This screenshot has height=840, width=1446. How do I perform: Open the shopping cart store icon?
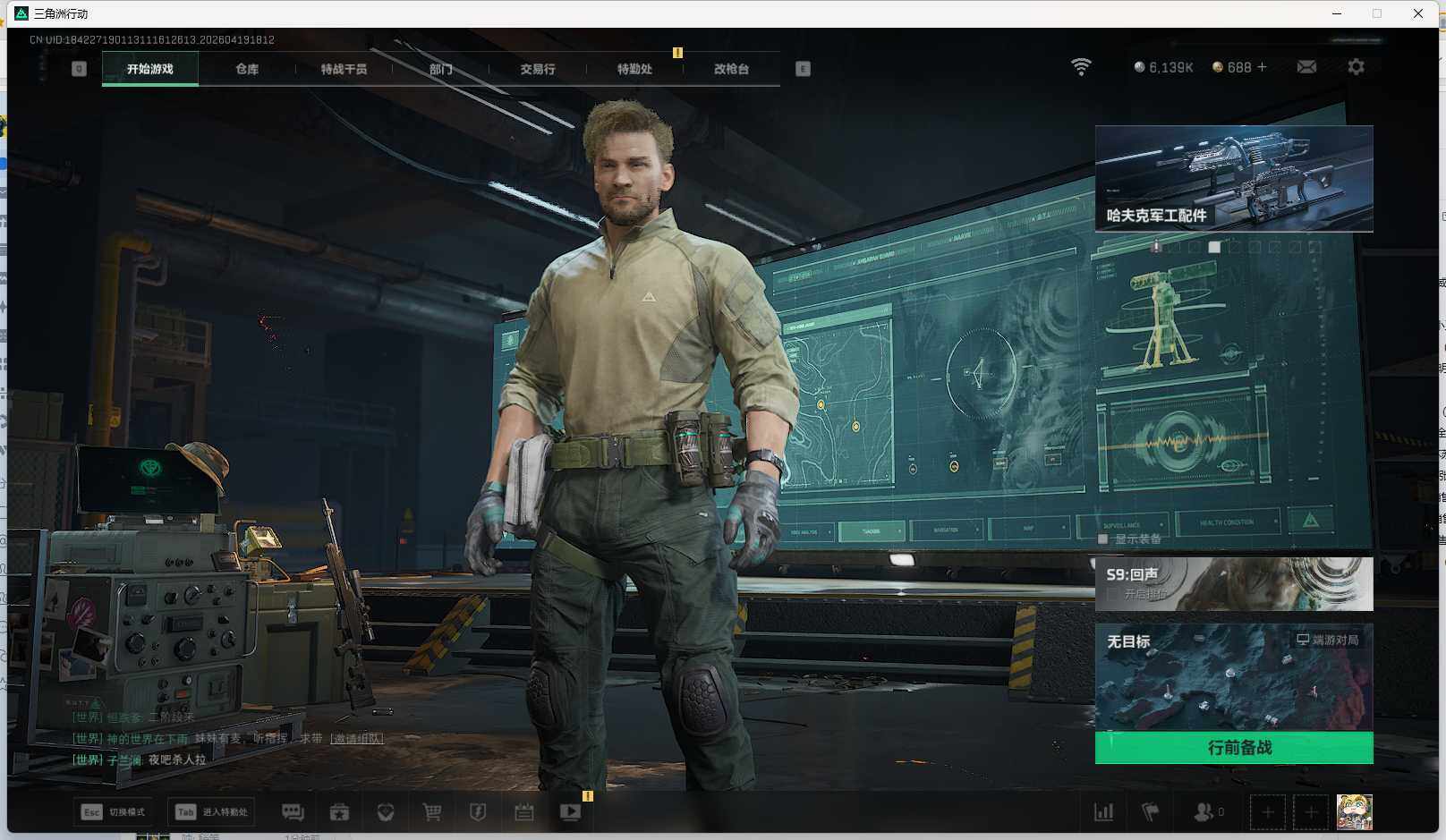tap(432, 812)
